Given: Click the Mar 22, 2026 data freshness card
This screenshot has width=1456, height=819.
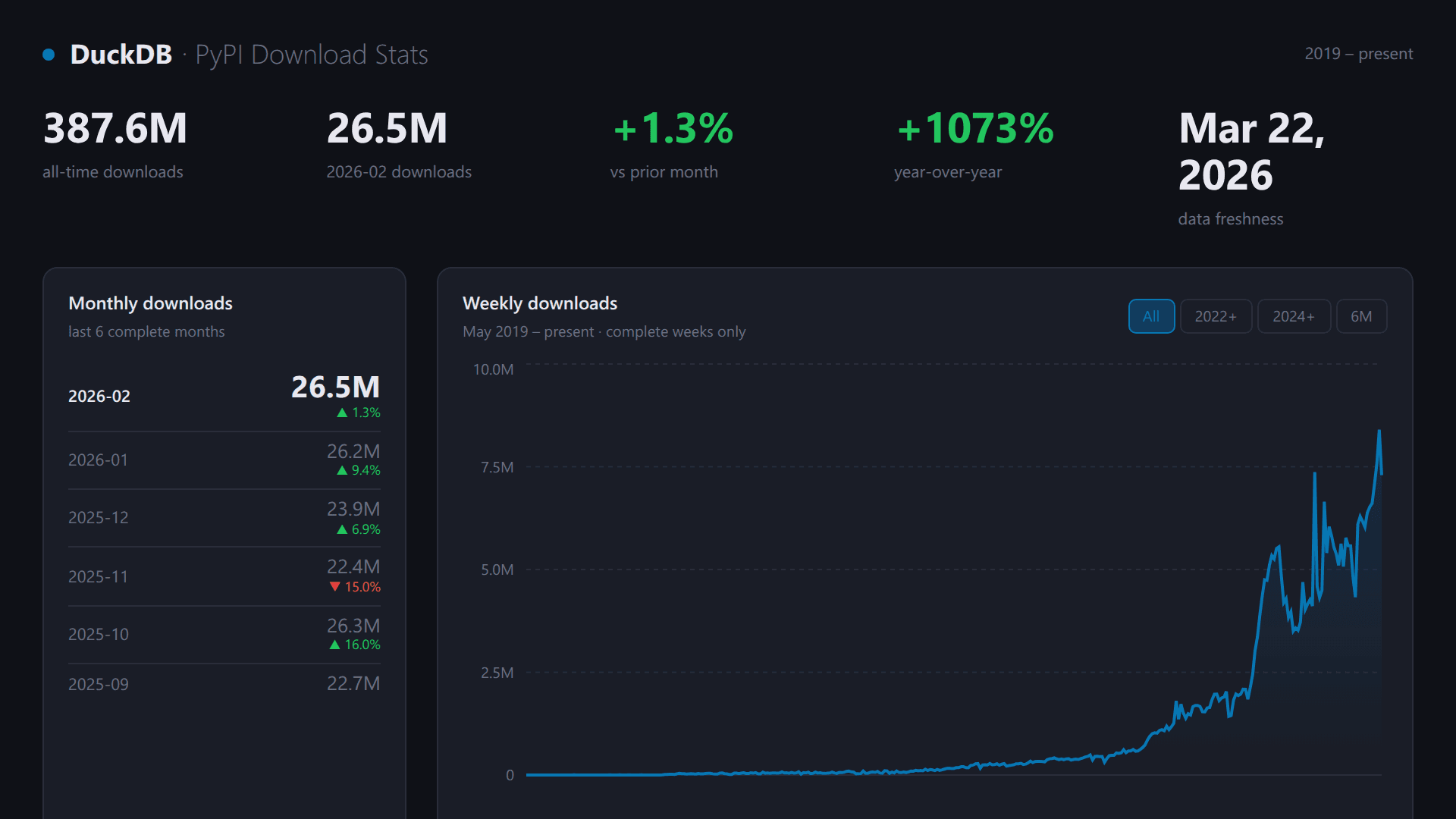Looking at the screenshot, I should point(1251,152).
